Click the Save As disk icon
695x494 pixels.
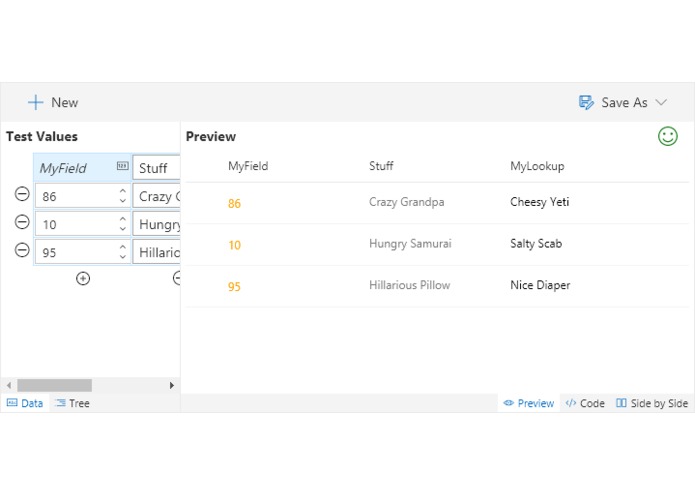(586, 102)
